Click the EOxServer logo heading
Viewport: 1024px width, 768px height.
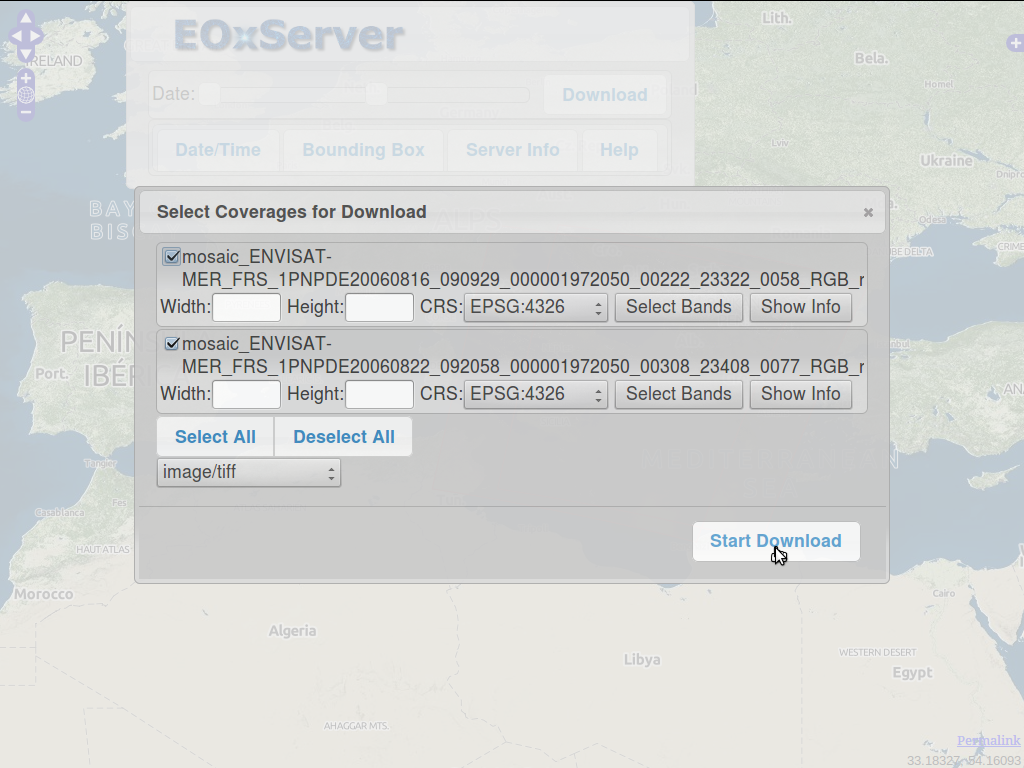pos(289,35)
